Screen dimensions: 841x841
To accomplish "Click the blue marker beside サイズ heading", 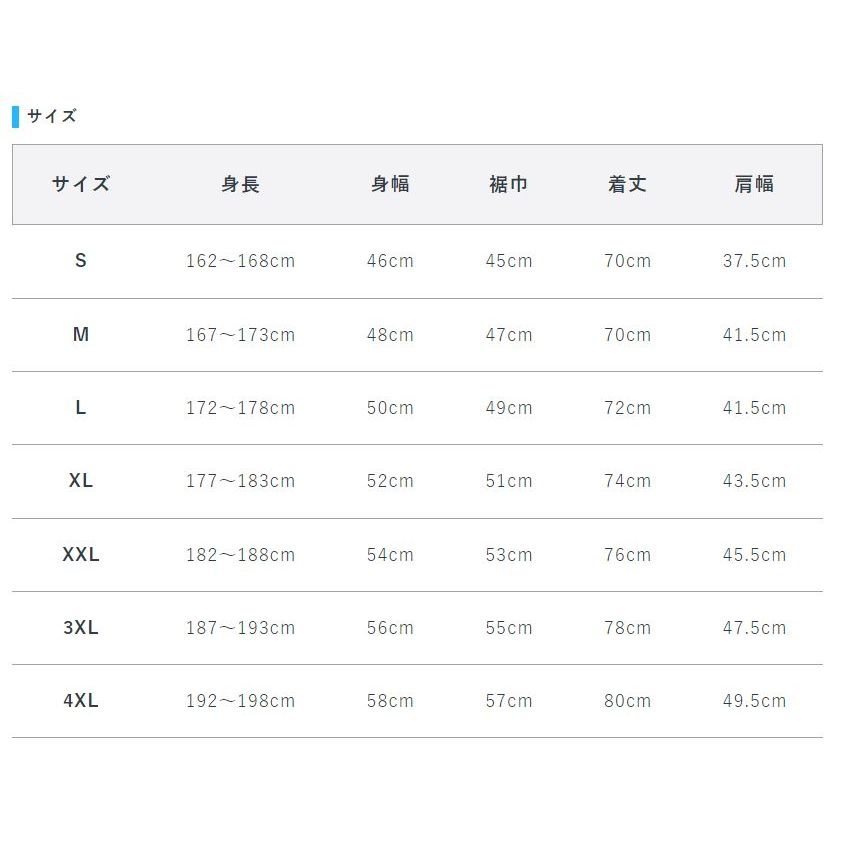I will pos(16,117).
